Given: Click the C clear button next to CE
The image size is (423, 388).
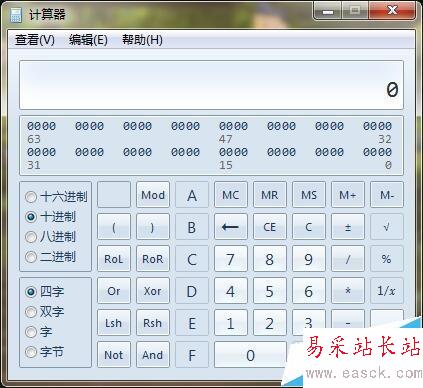Looking at the screenshot, I should point(309,227).
